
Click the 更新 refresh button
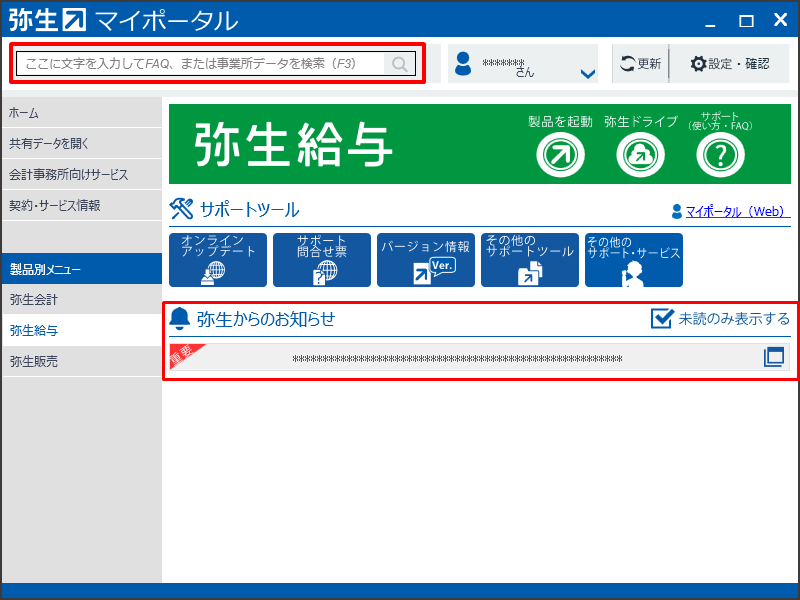[641, 64]
